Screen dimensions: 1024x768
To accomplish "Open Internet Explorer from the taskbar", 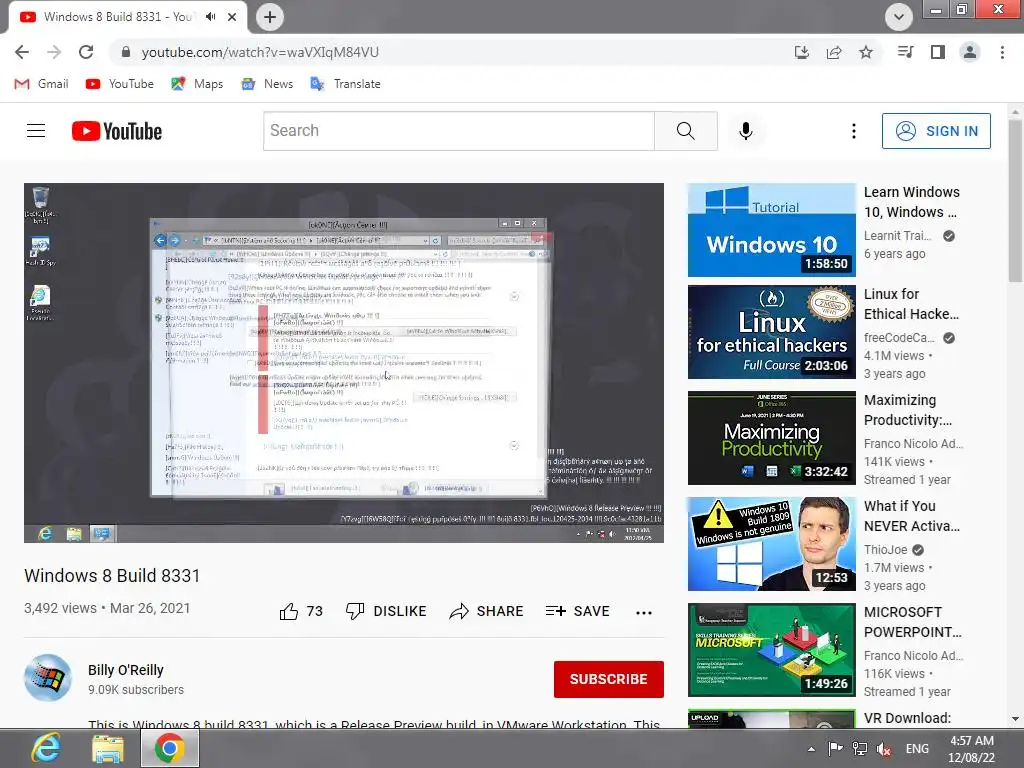I will click(x=46, y=748).
